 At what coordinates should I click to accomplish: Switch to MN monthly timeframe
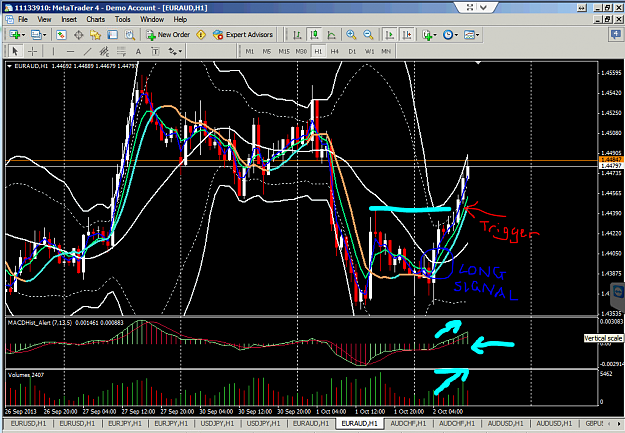[x=386, y=51]
